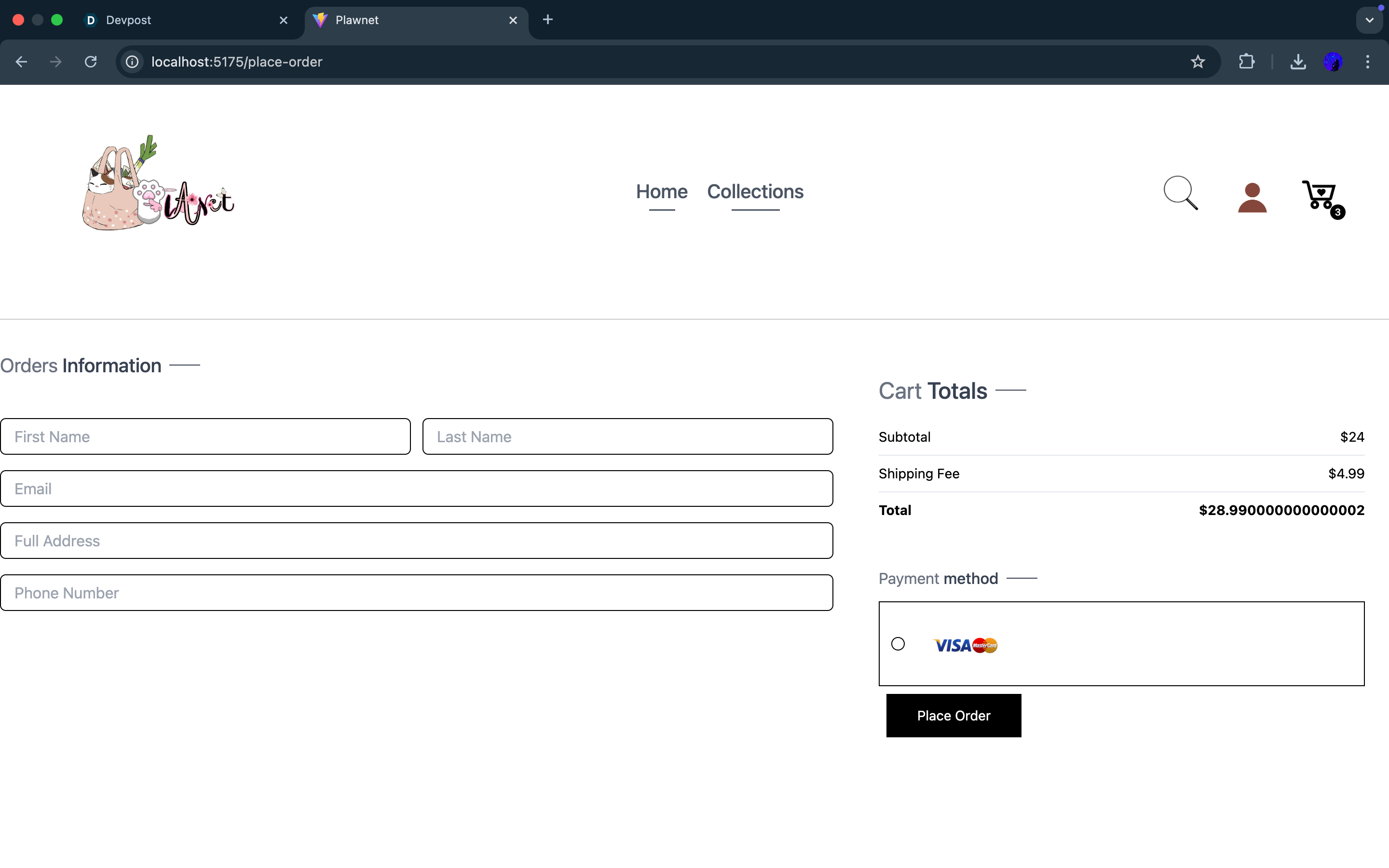Screen dimensions: 1389x868
Task: Open the Collections nav link
Action: click(x=755, y=192)
